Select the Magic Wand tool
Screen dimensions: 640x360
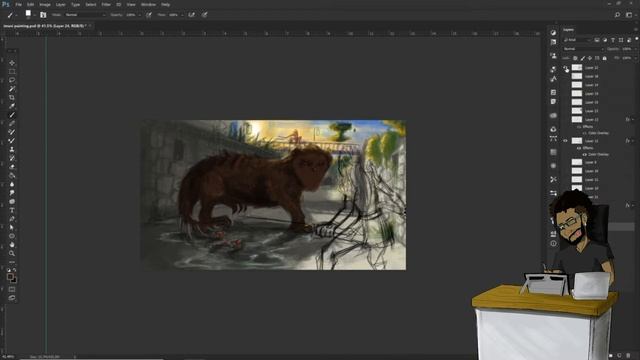(x=12, y=89)
